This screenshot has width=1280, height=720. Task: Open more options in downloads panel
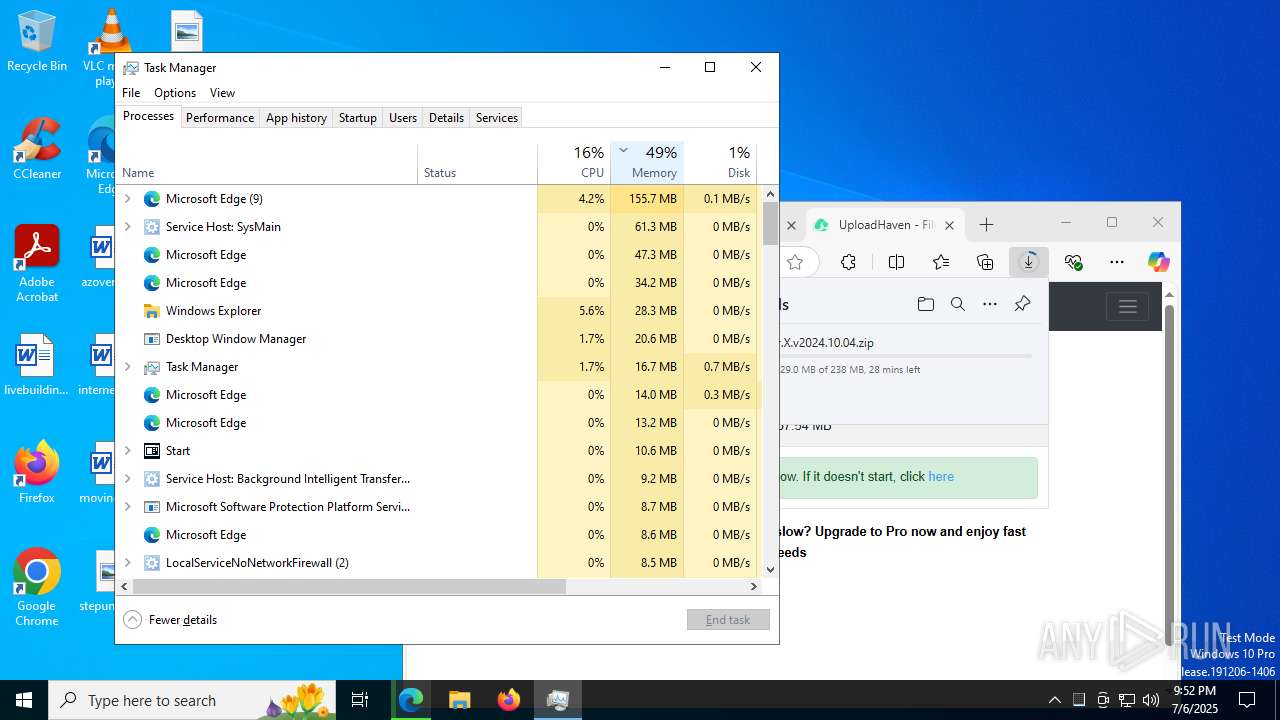[990, 304]
